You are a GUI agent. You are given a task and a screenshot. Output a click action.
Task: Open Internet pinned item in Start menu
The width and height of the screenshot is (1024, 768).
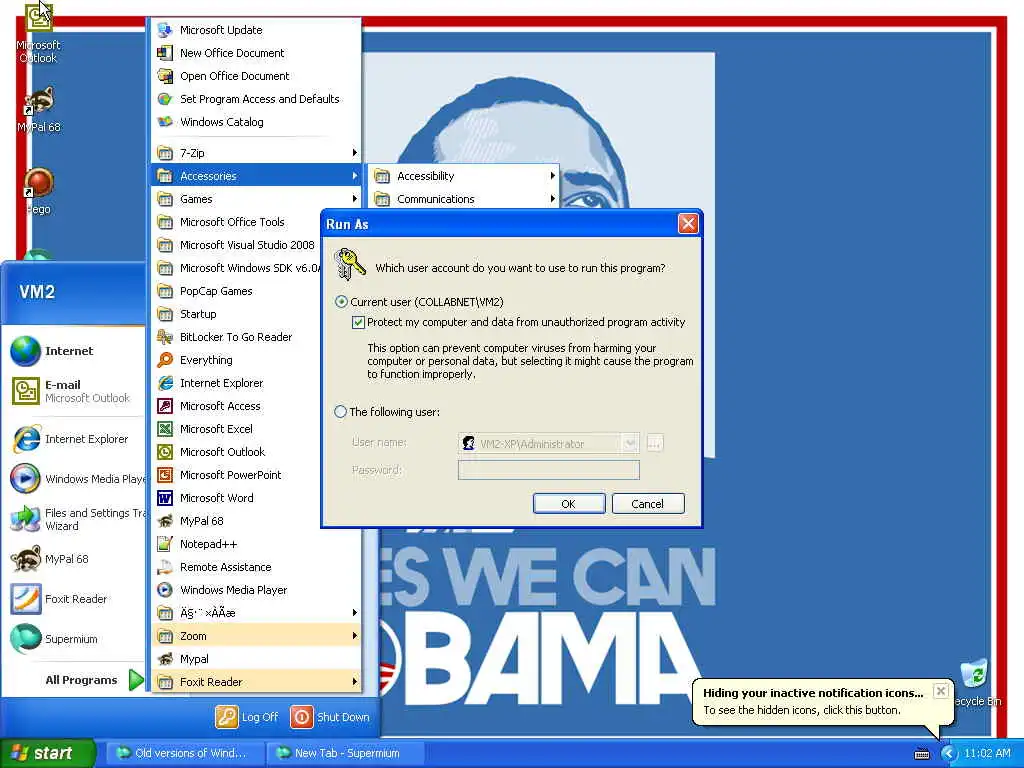click(x=73, y=351)
